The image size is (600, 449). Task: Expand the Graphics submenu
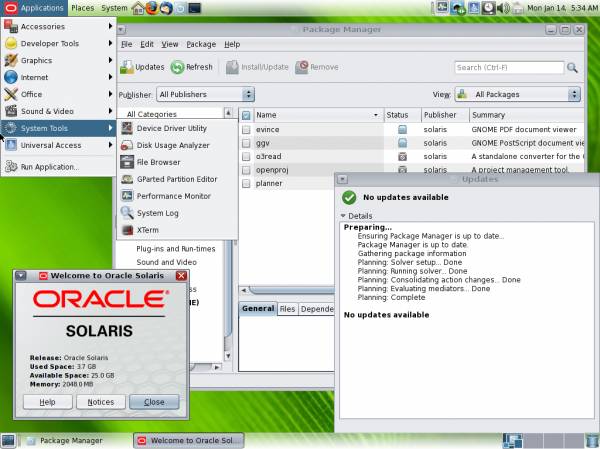[58, 60]
